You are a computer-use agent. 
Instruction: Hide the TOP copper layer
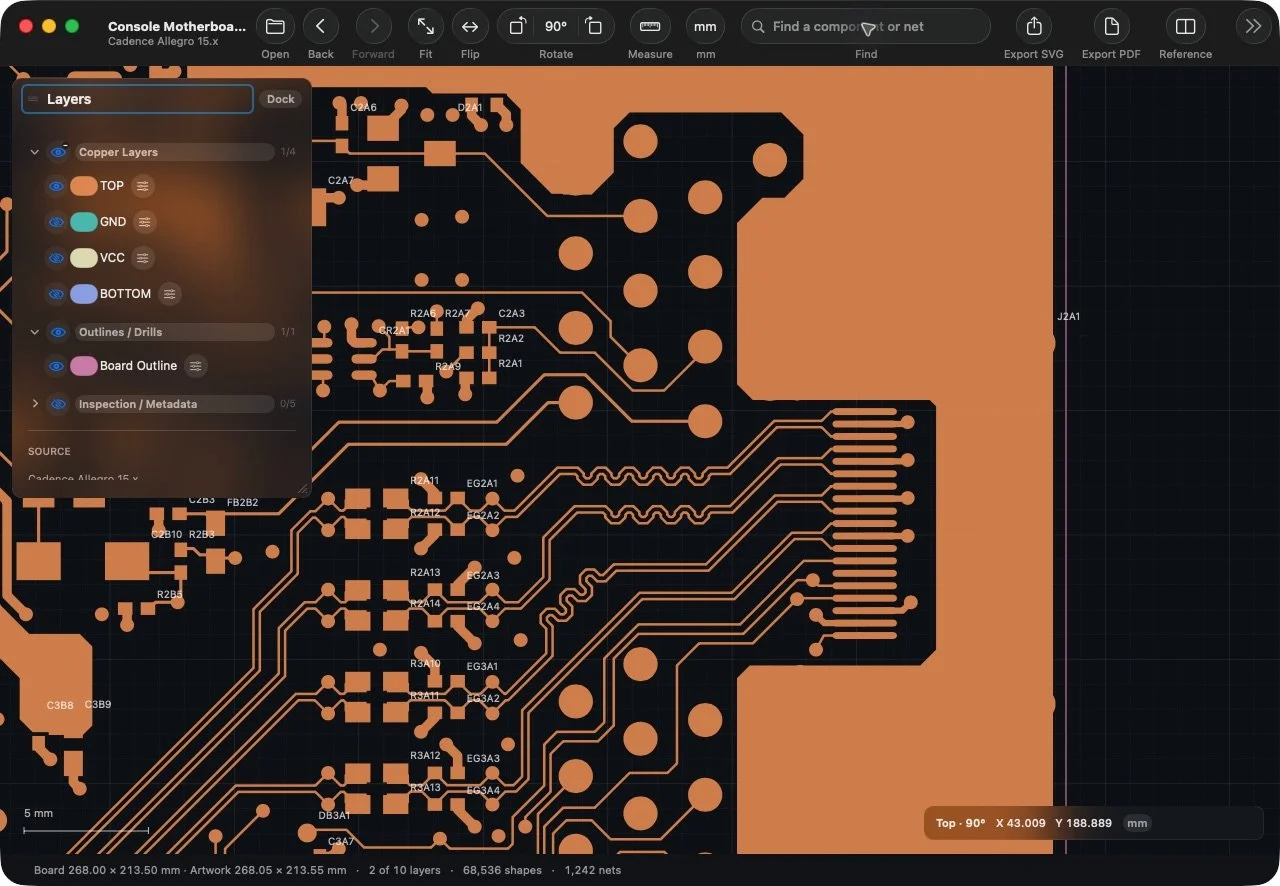click(x=56, y=186)
